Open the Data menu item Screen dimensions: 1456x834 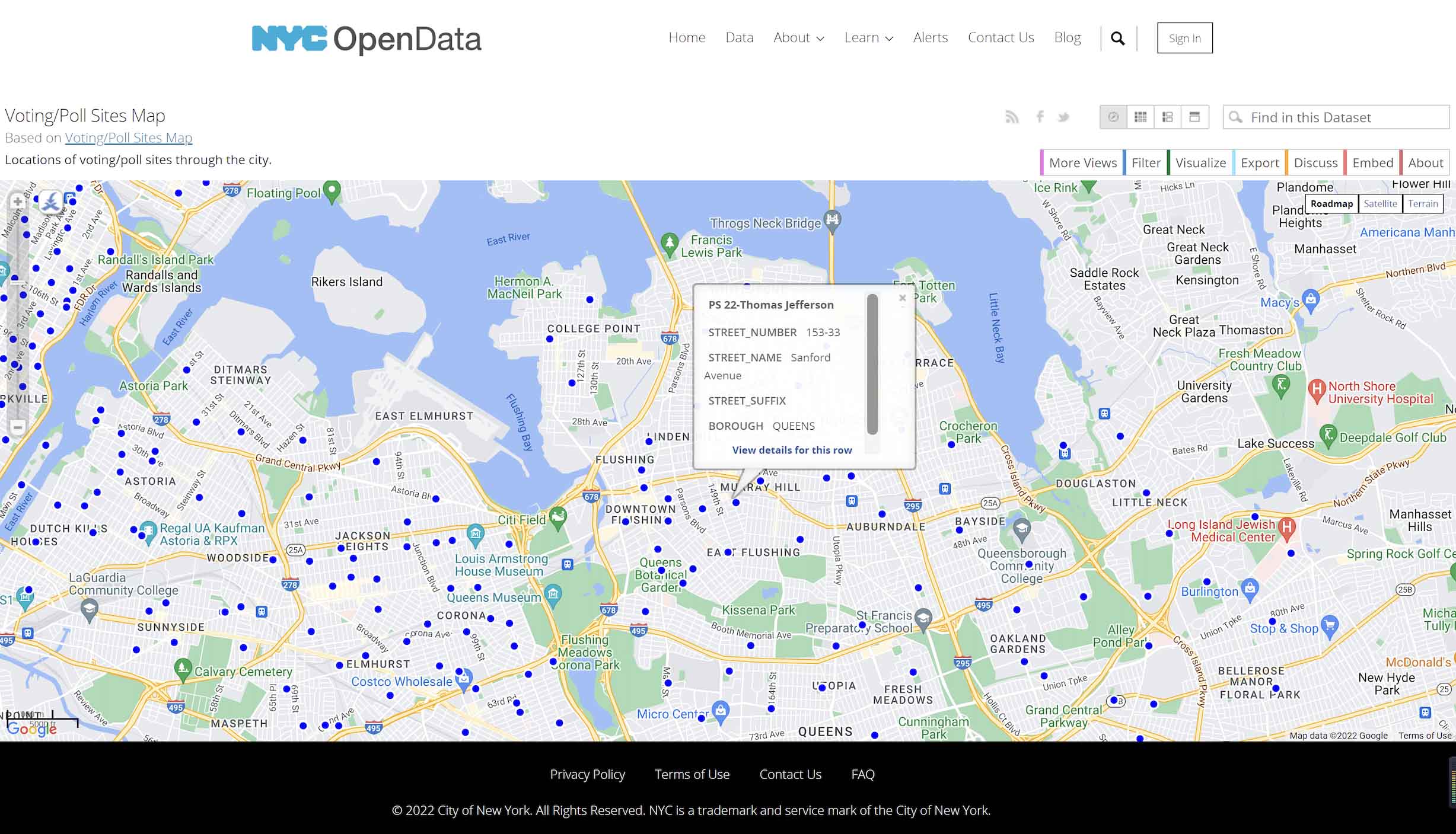click(x=739, y=37)
